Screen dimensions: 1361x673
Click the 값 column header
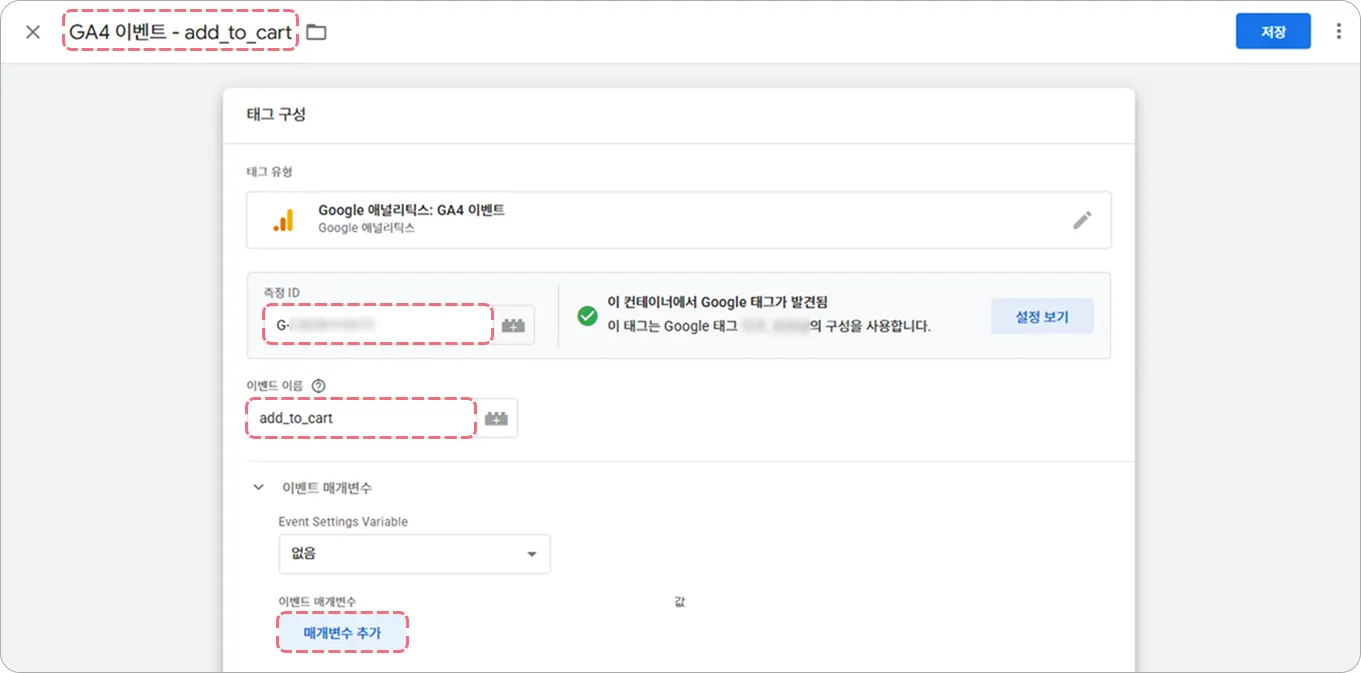pos(680,602)
